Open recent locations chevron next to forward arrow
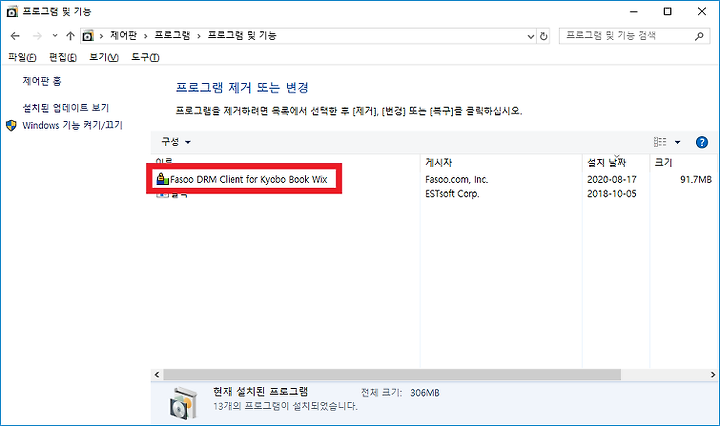 (55, 36)
